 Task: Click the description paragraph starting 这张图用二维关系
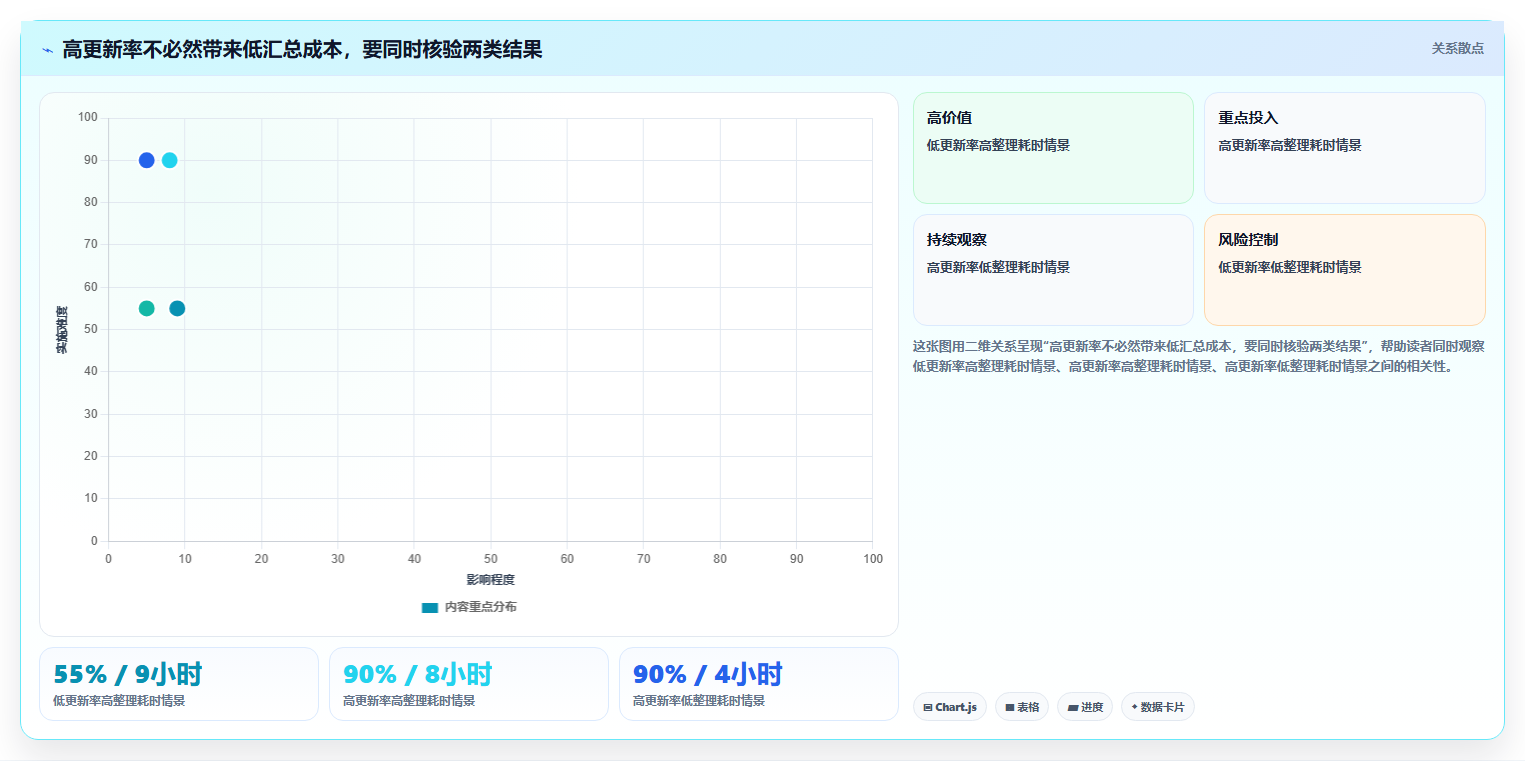point(1199,356)
